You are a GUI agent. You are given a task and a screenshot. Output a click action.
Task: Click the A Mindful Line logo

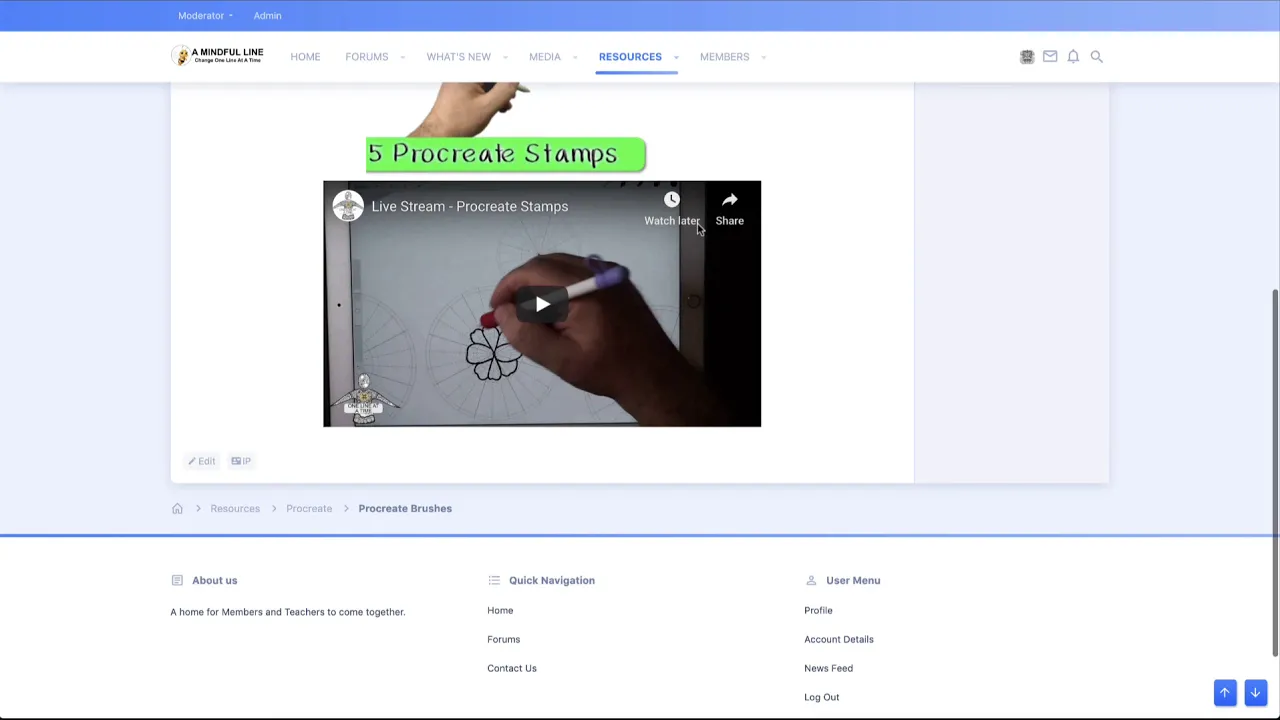point(217,56)
